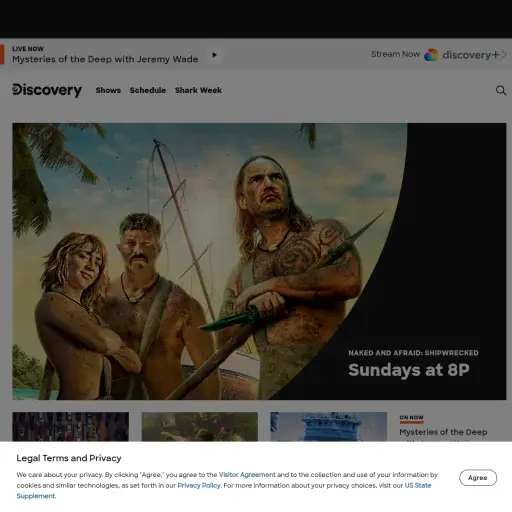The height and width of the screenshot is (512, 512).
Task: Click the discovery+ colorful globe icon
Action: coord(431,55)
